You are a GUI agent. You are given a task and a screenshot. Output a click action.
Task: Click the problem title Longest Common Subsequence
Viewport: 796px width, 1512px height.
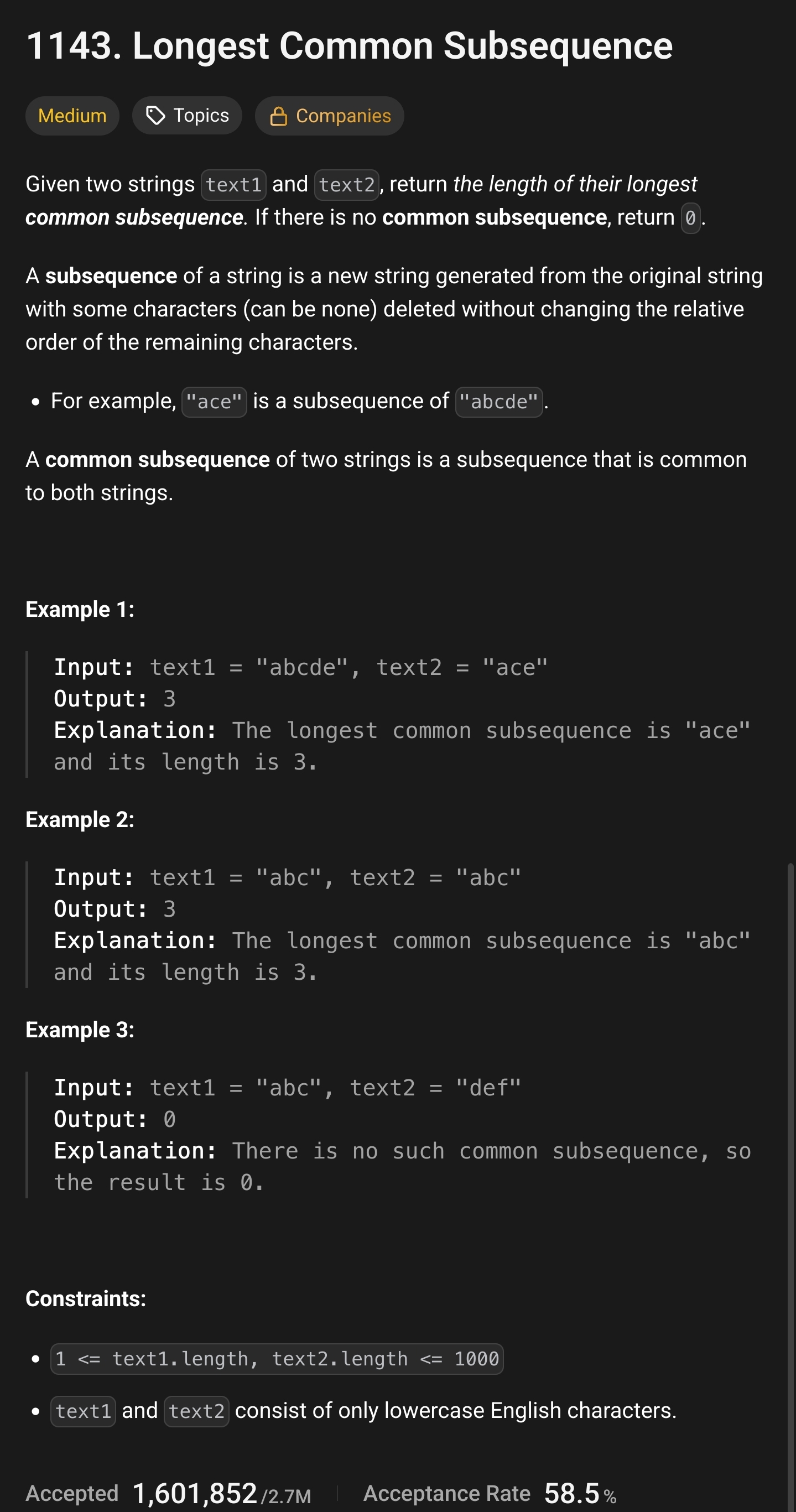pos(349,46)
